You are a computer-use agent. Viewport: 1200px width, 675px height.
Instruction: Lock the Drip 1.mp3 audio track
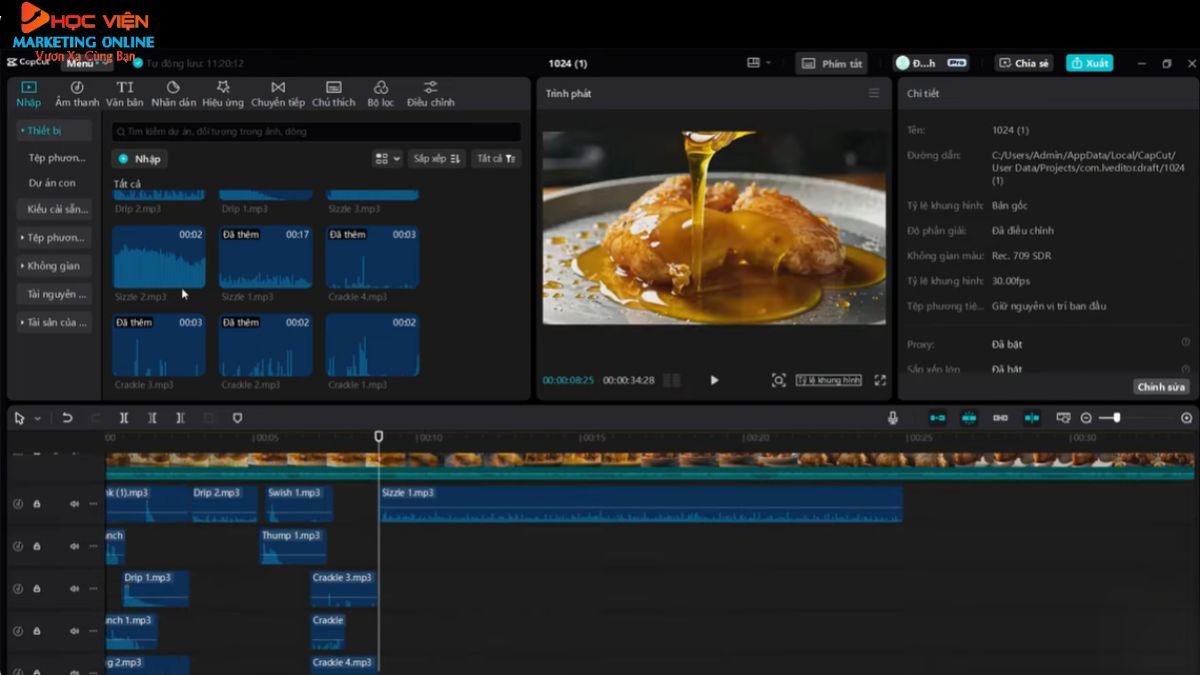37,588
